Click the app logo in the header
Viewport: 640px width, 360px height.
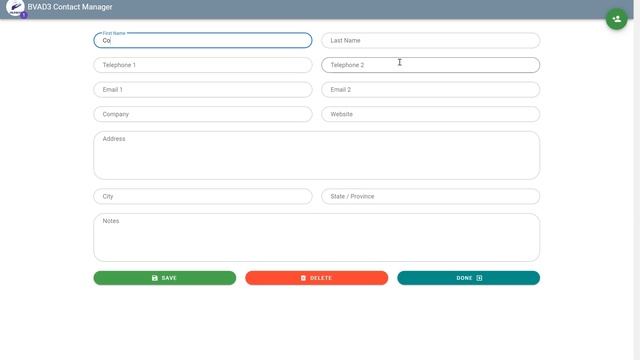pyautogui.click(x=15, y=7)
